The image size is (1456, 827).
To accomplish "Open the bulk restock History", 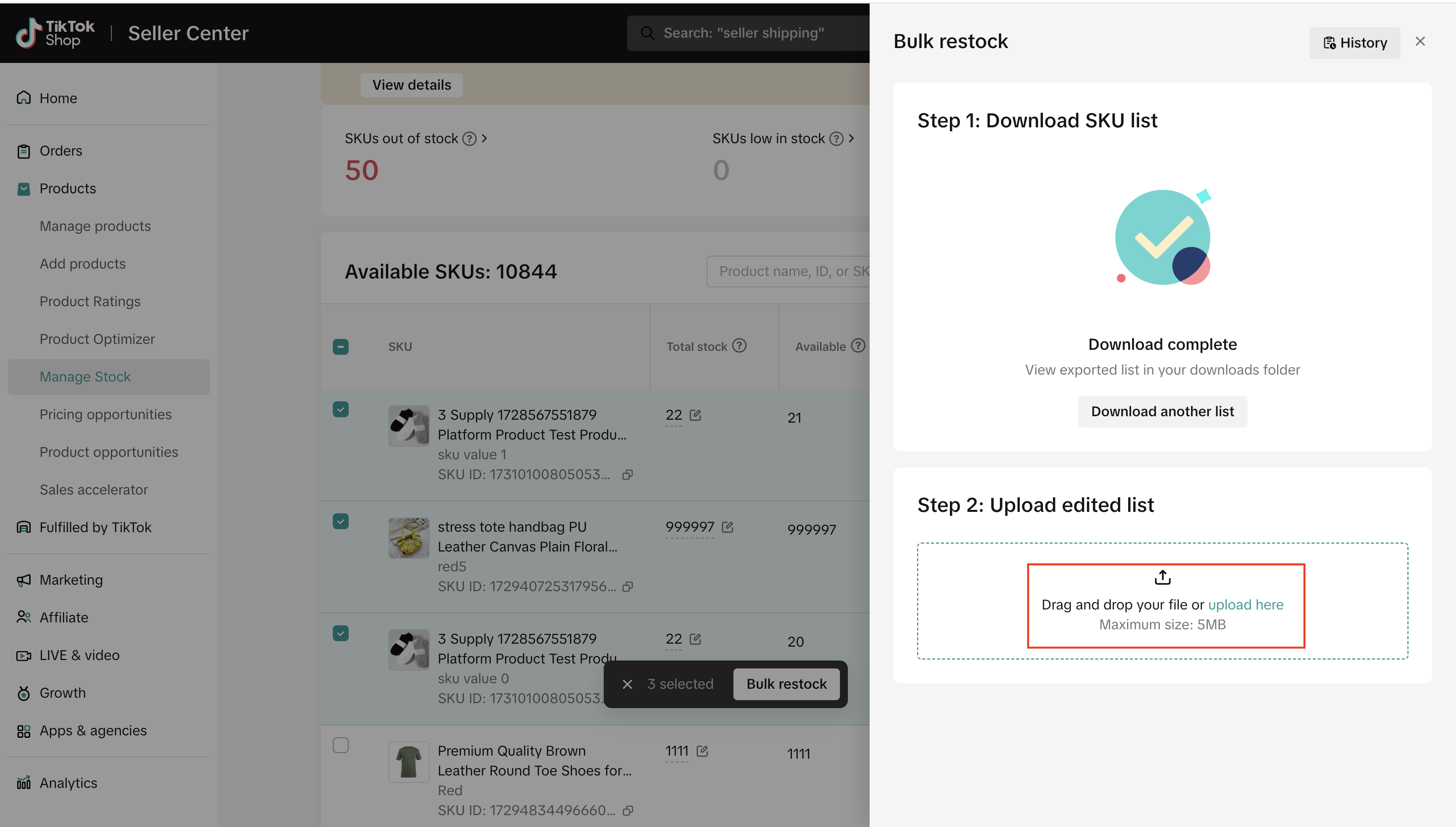I will (1354, 43).
